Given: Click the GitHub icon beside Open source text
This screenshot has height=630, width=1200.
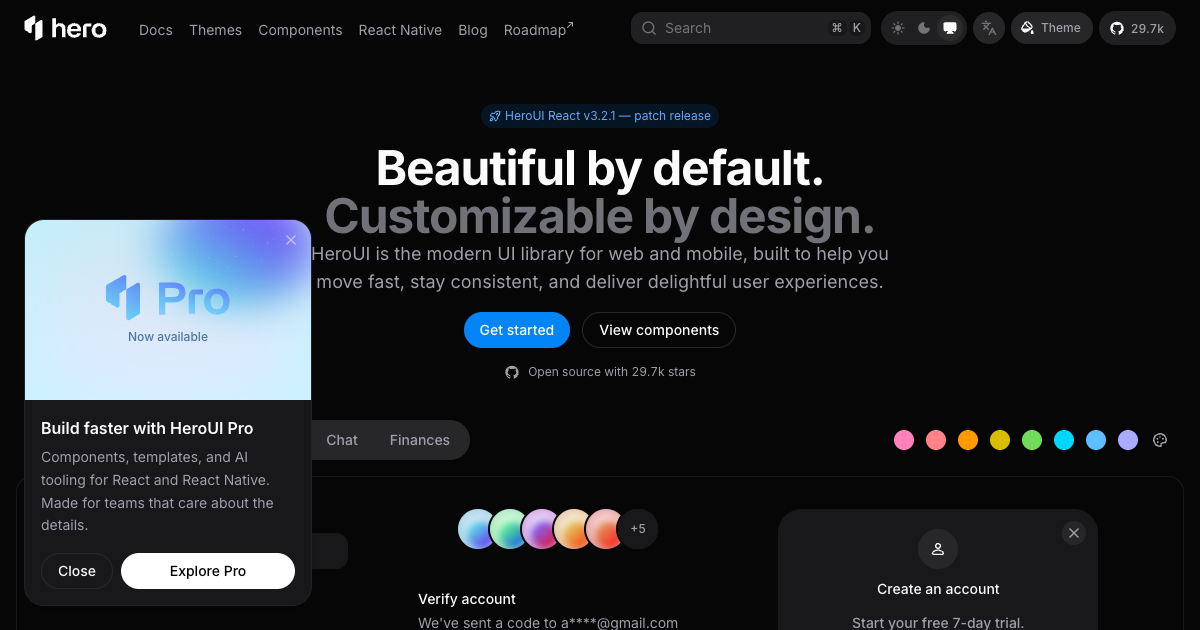Looking at the screenshot, I should pyautogui.click(x=512, y=372).
